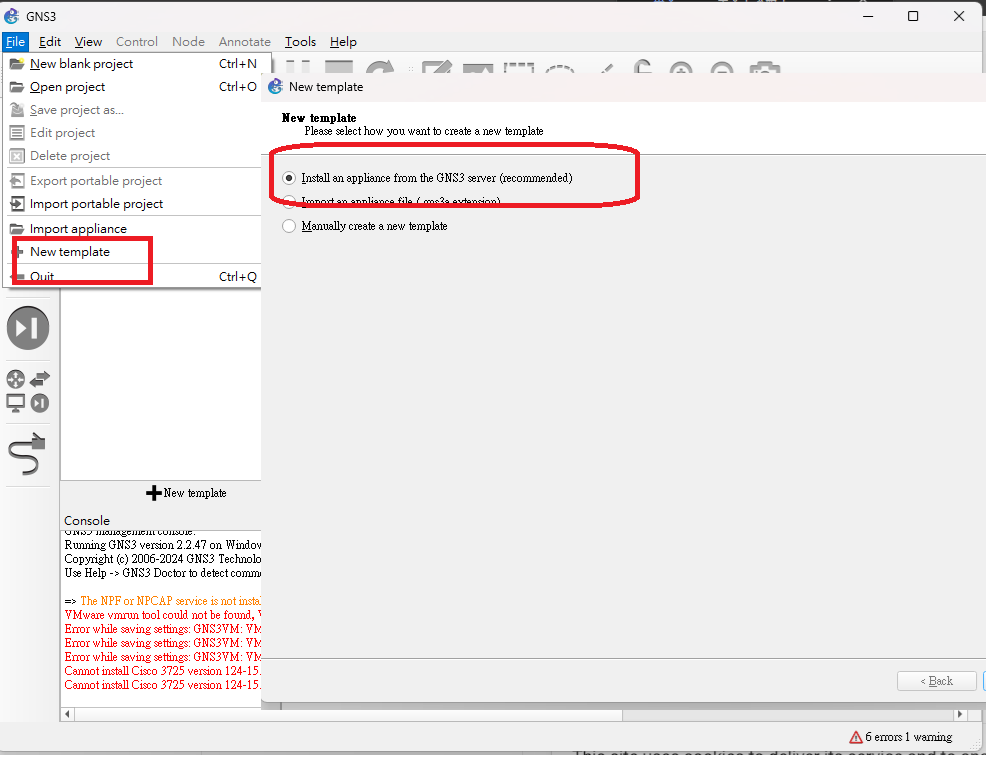
Task: Click the plus icon beside New template
Action: point(153,493)
